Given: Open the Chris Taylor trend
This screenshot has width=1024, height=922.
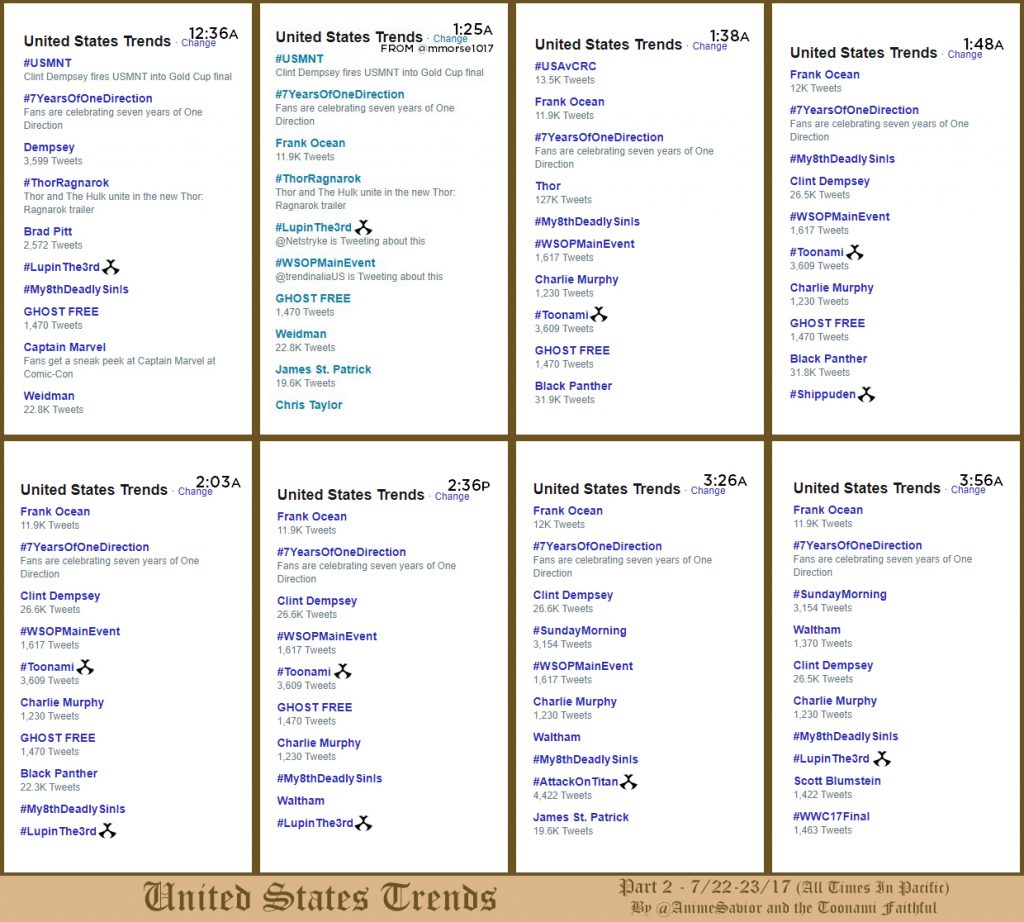Looking at the screenshot, I should [309, 405].
